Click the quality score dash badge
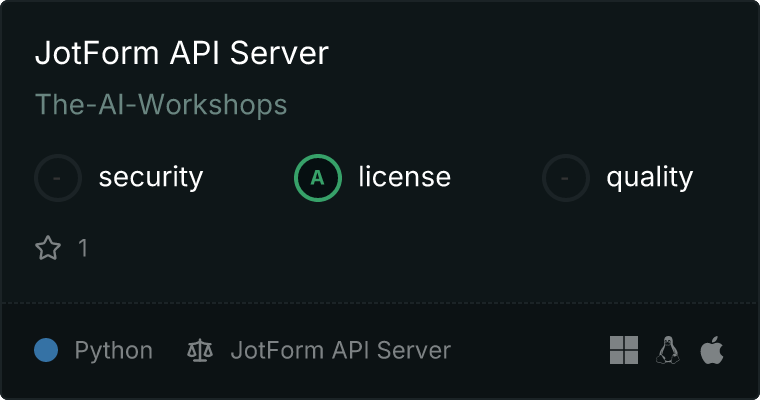Image resolution: width=760 pixels, height=400 pixels. click(x=566, y=178)
